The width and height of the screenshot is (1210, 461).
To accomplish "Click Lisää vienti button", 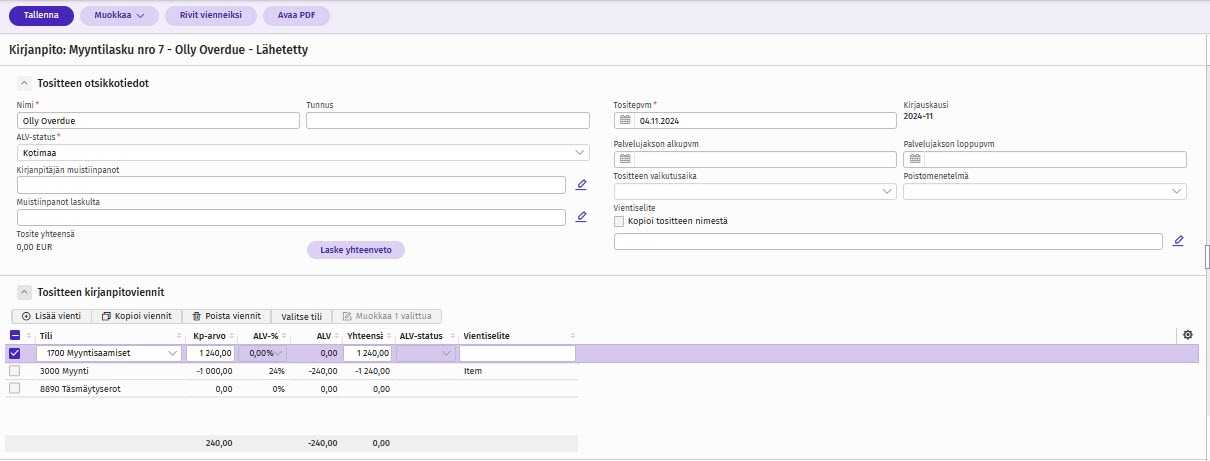I will [x=51, y=316].
